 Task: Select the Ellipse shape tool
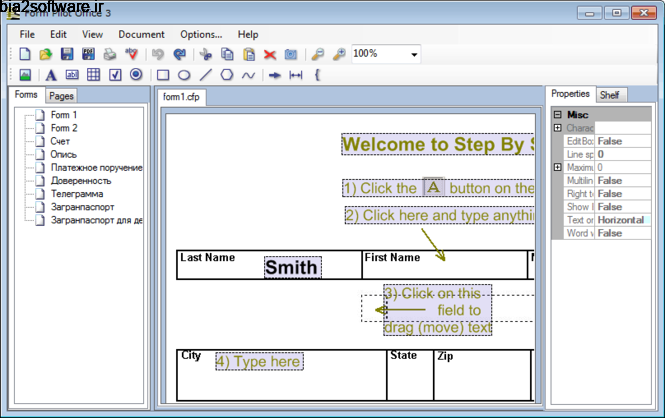pyautogui.click(x=184, y=75)
